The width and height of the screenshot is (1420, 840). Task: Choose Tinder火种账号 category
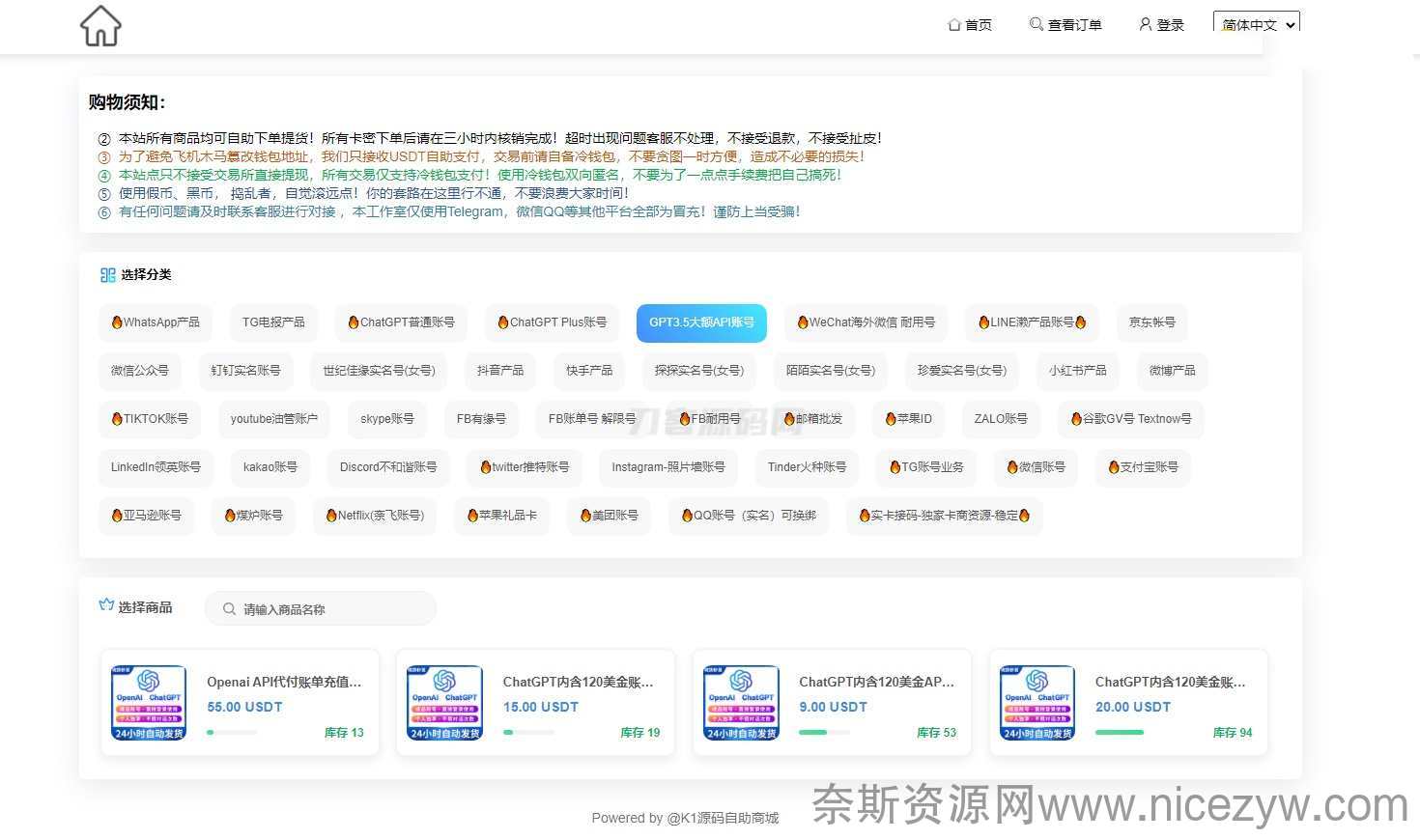point(807,467)
